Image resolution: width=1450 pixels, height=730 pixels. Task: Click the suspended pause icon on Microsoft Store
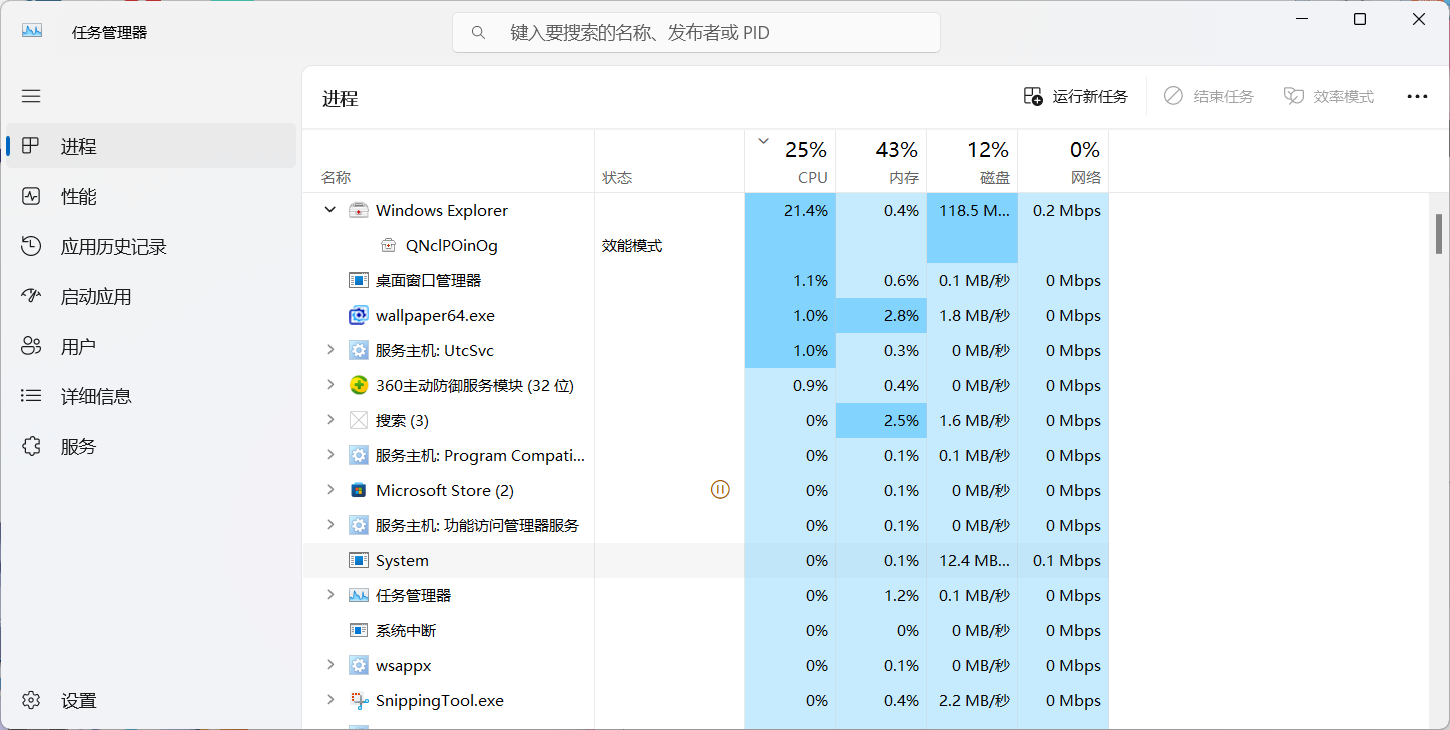[720, 490]
